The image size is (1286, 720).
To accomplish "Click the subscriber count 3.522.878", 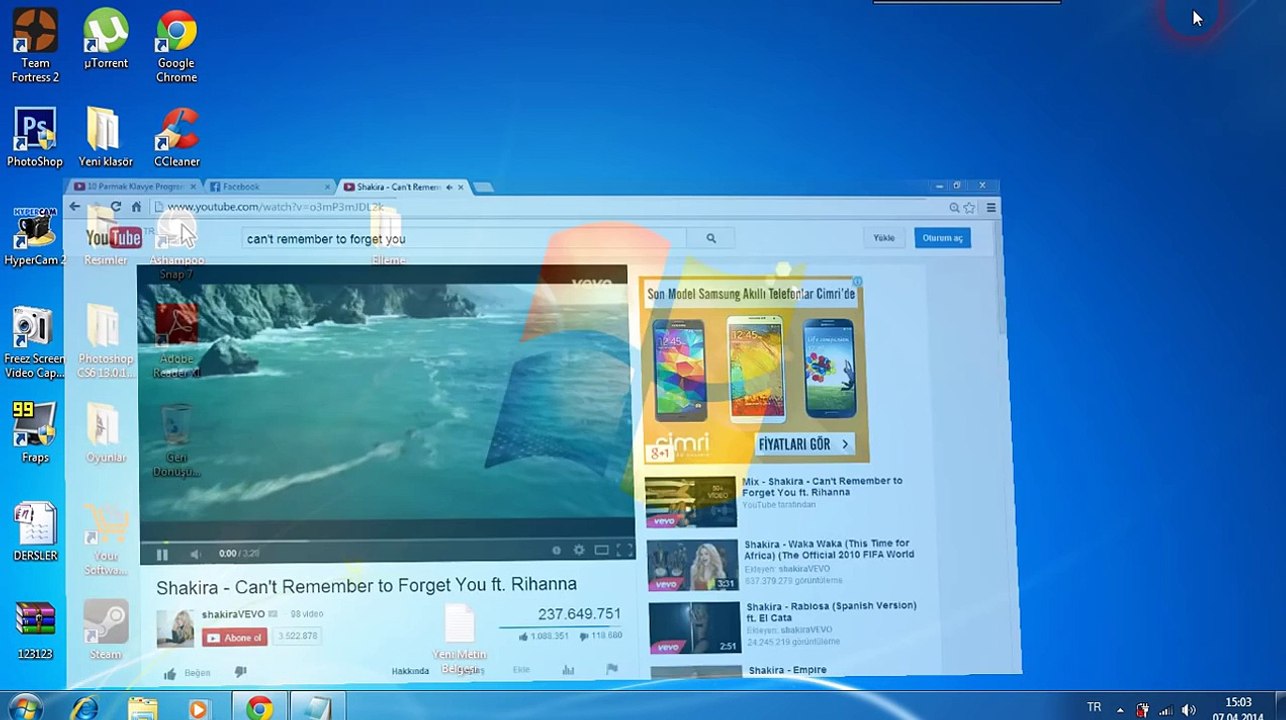I will tap(296, 637).
